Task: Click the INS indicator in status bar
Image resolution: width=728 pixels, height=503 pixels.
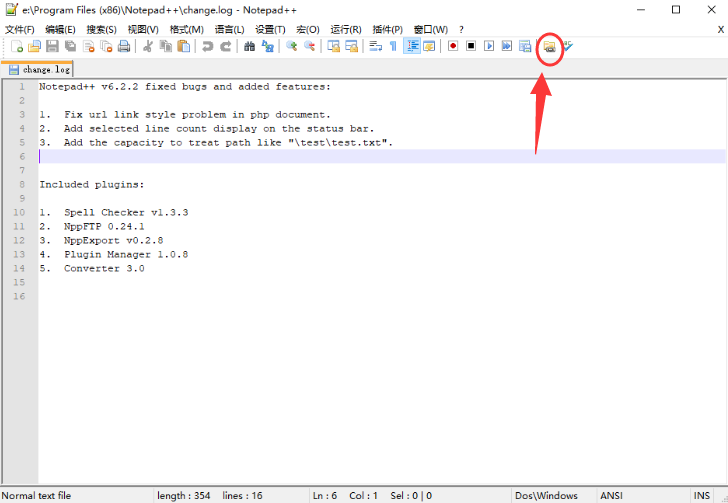Action: point(702,495)
